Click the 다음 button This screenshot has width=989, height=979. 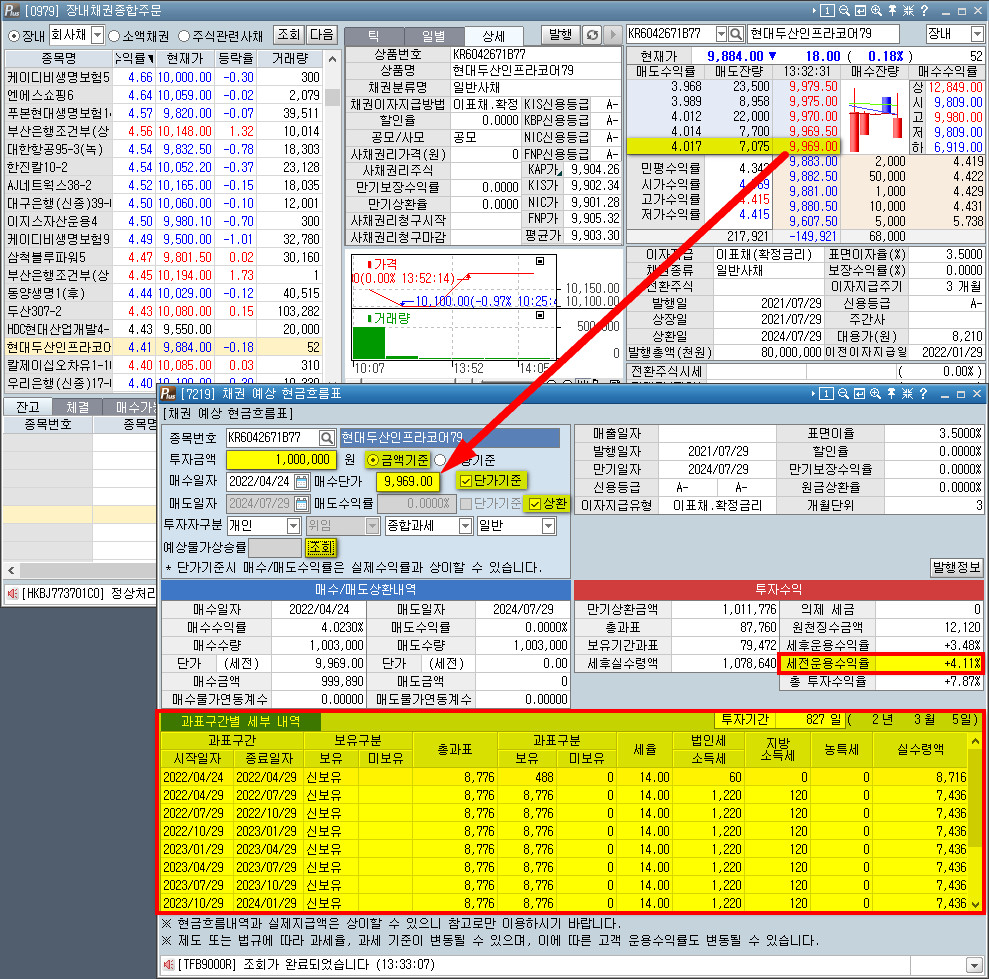pyautogui.click(x=322, y=35)
